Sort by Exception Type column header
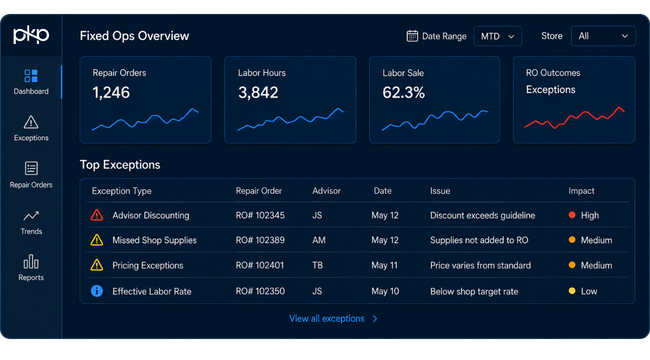Screen dimensions: 650x360 pos(121,191)
